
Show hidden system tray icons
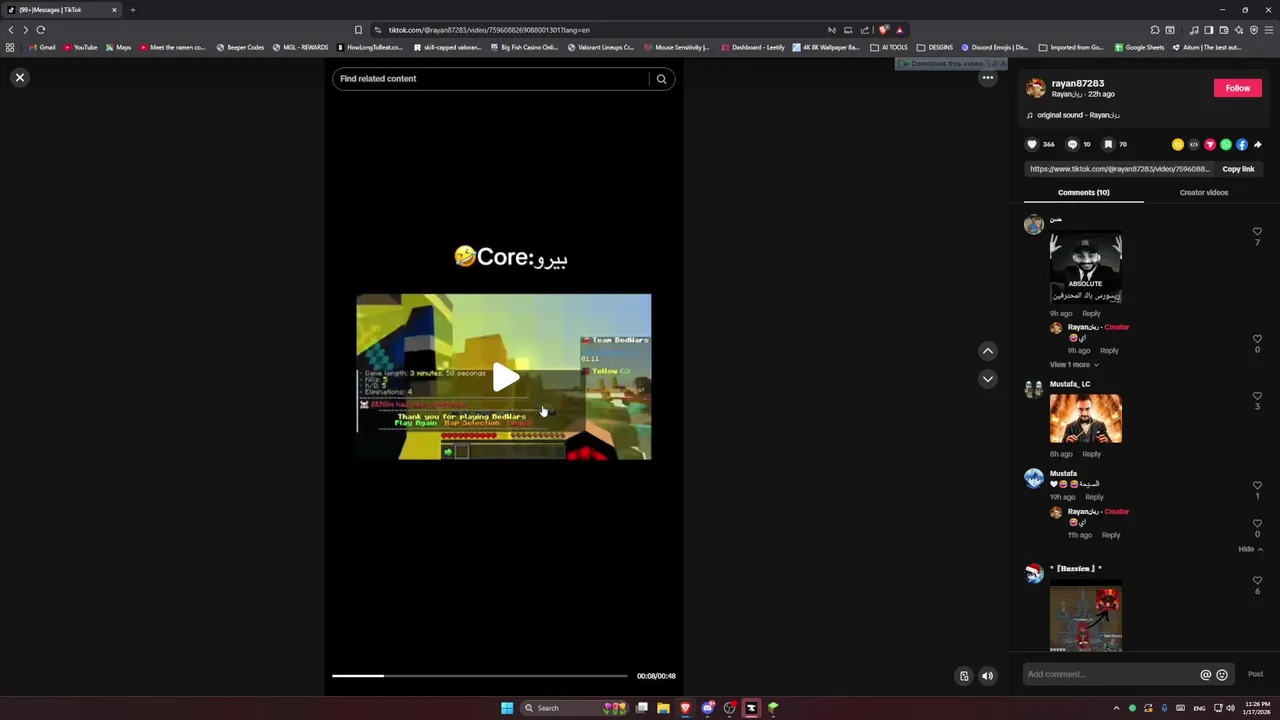pos(1116,708)
